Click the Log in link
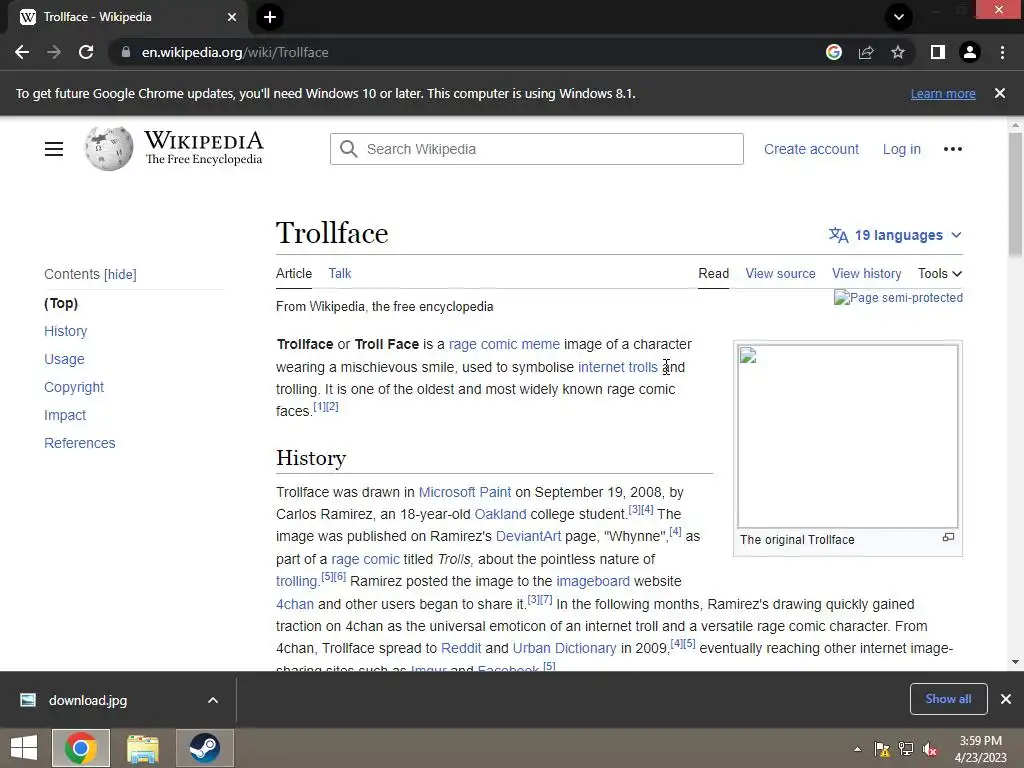This screenshot has width=1024, height=768. pyautogui.click(x=901, y=149)
